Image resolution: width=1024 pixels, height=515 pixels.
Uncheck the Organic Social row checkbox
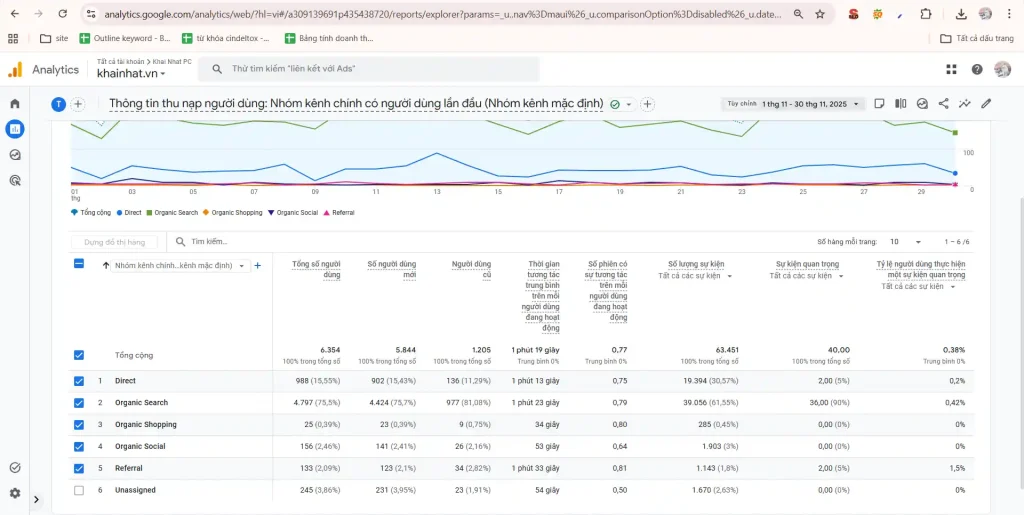pyautogui.click(x=79, y=446)
